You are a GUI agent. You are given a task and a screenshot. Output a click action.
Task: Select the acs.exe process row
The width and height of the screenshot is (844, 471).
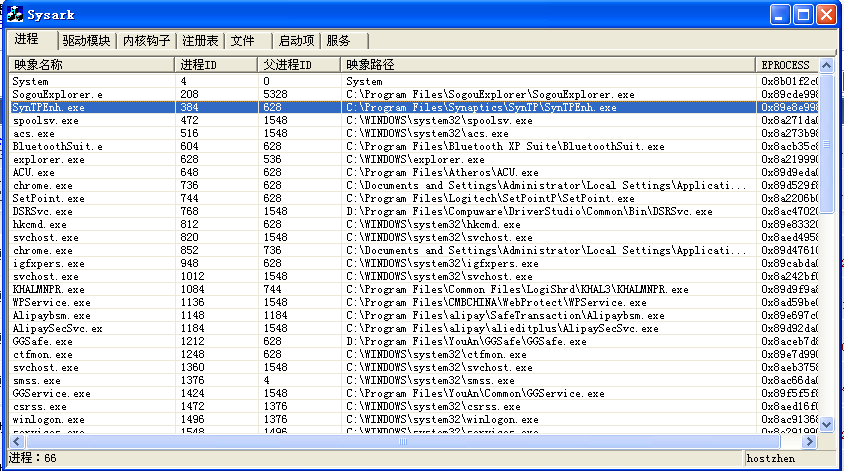click(414, 133)
